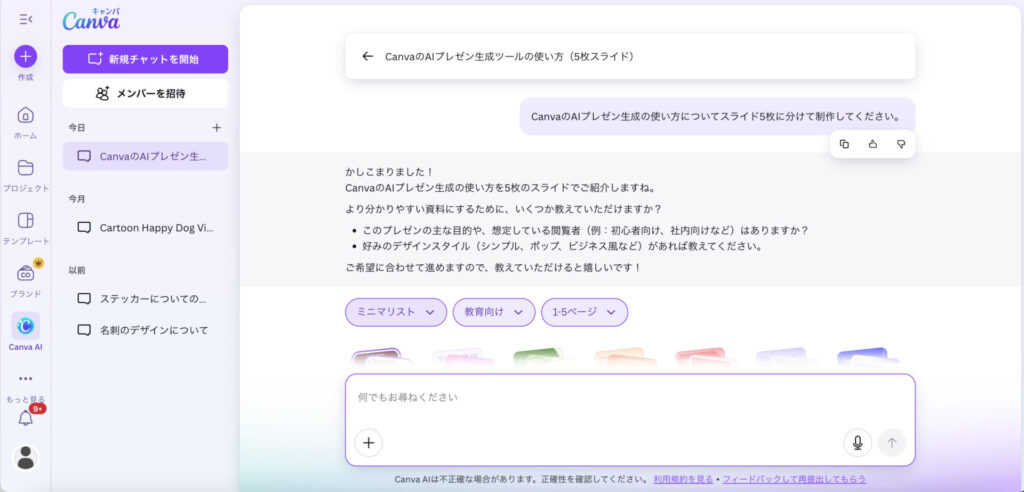Open the テンプレート templates icon
This screenshot has height=492, width=1024.
coord(26,221)
